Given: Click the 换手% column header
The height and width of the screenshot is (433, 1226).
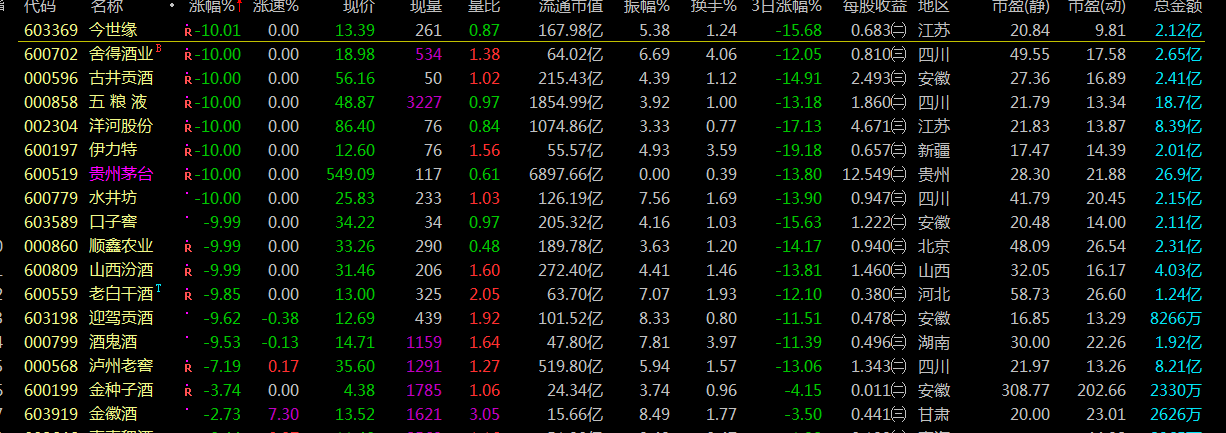Looking at the screenshot, I should click(x=714, y=6).
